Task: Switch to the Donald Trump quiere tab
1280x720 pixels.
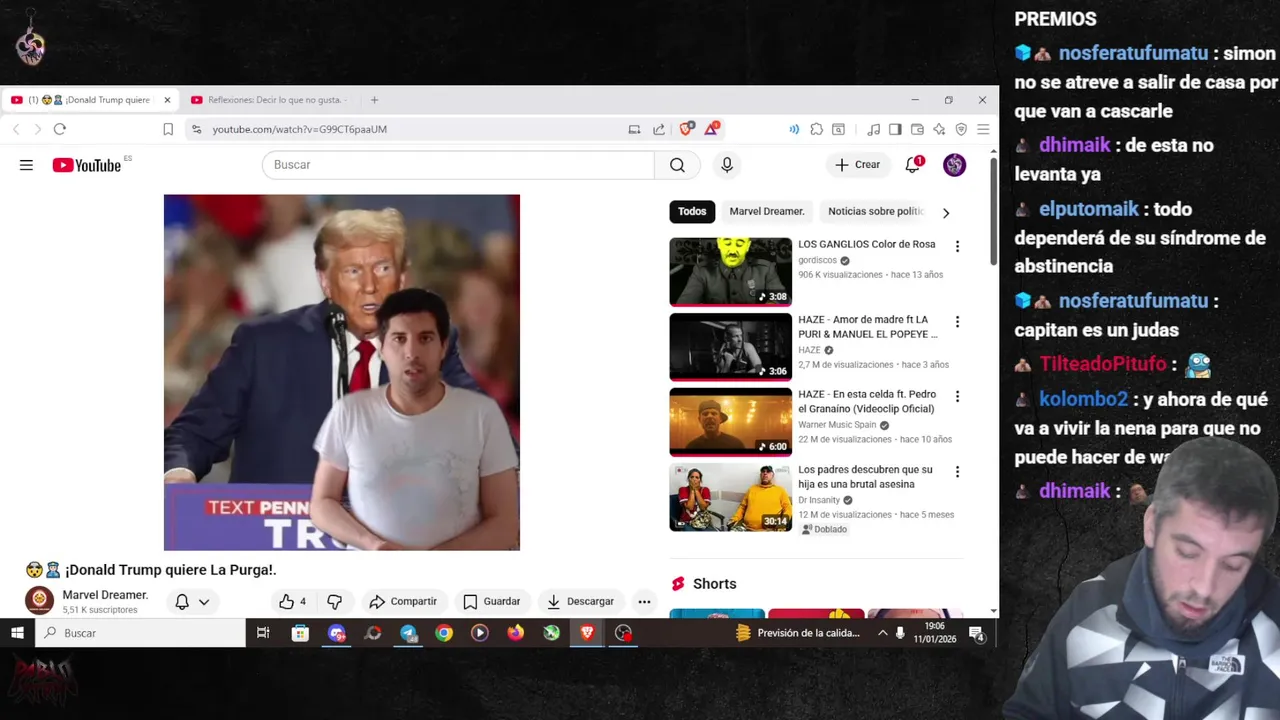Action: coord(91,100)
